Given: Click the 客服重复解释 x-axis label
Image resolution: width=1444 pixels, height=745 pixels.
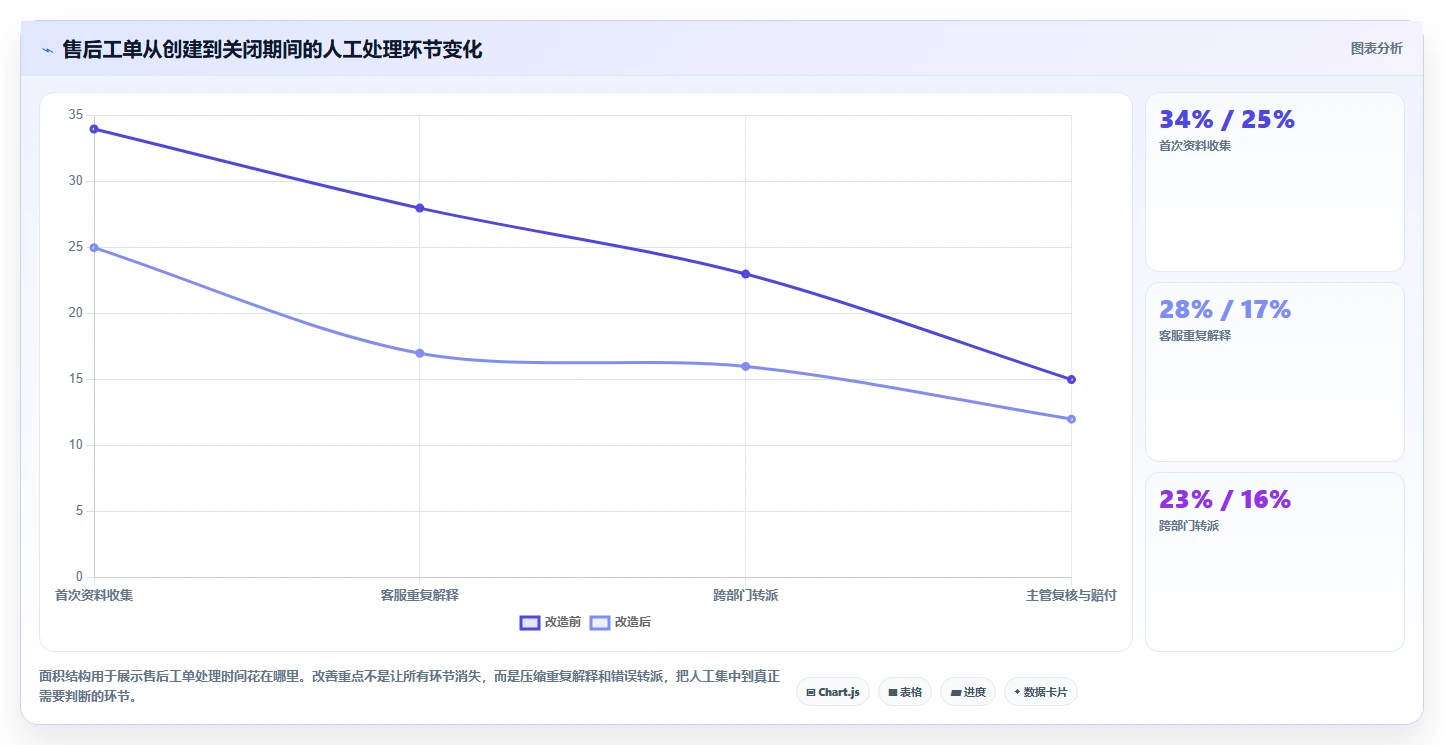Looking at the screenshot, I should click(420, 595).
